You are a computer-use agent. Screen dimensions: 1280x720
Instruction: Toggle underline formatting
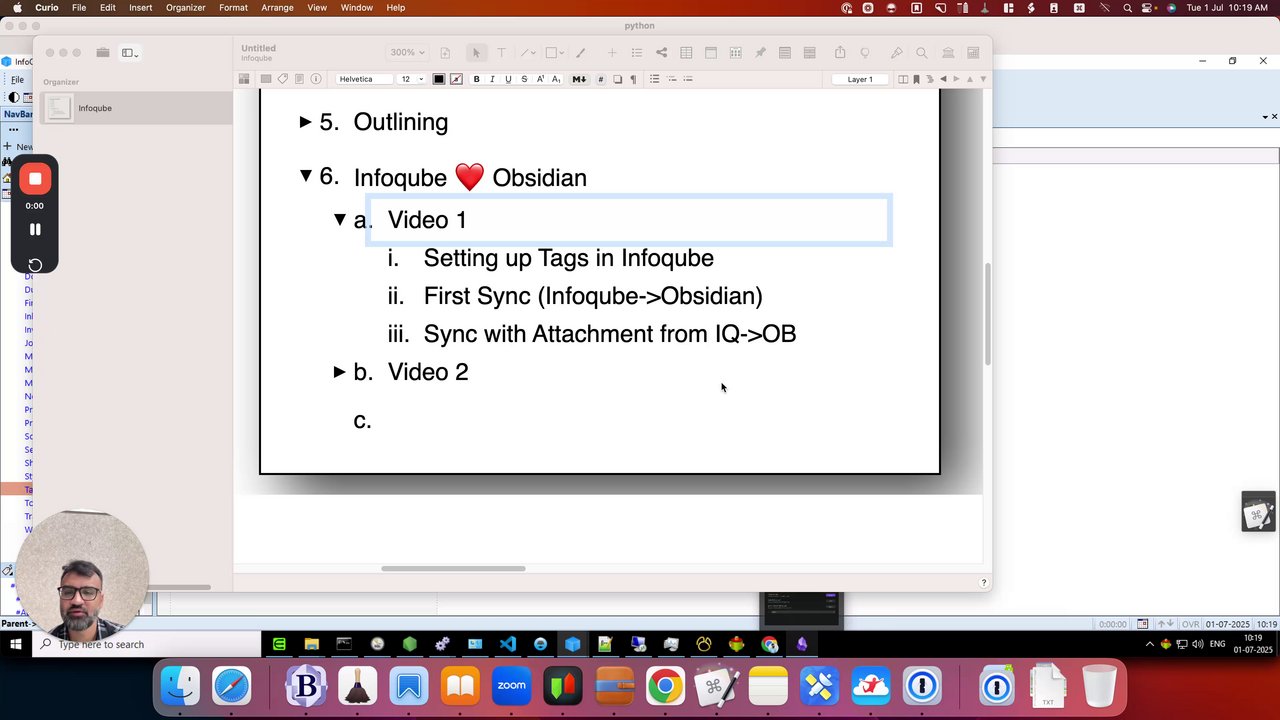[508, 79]
